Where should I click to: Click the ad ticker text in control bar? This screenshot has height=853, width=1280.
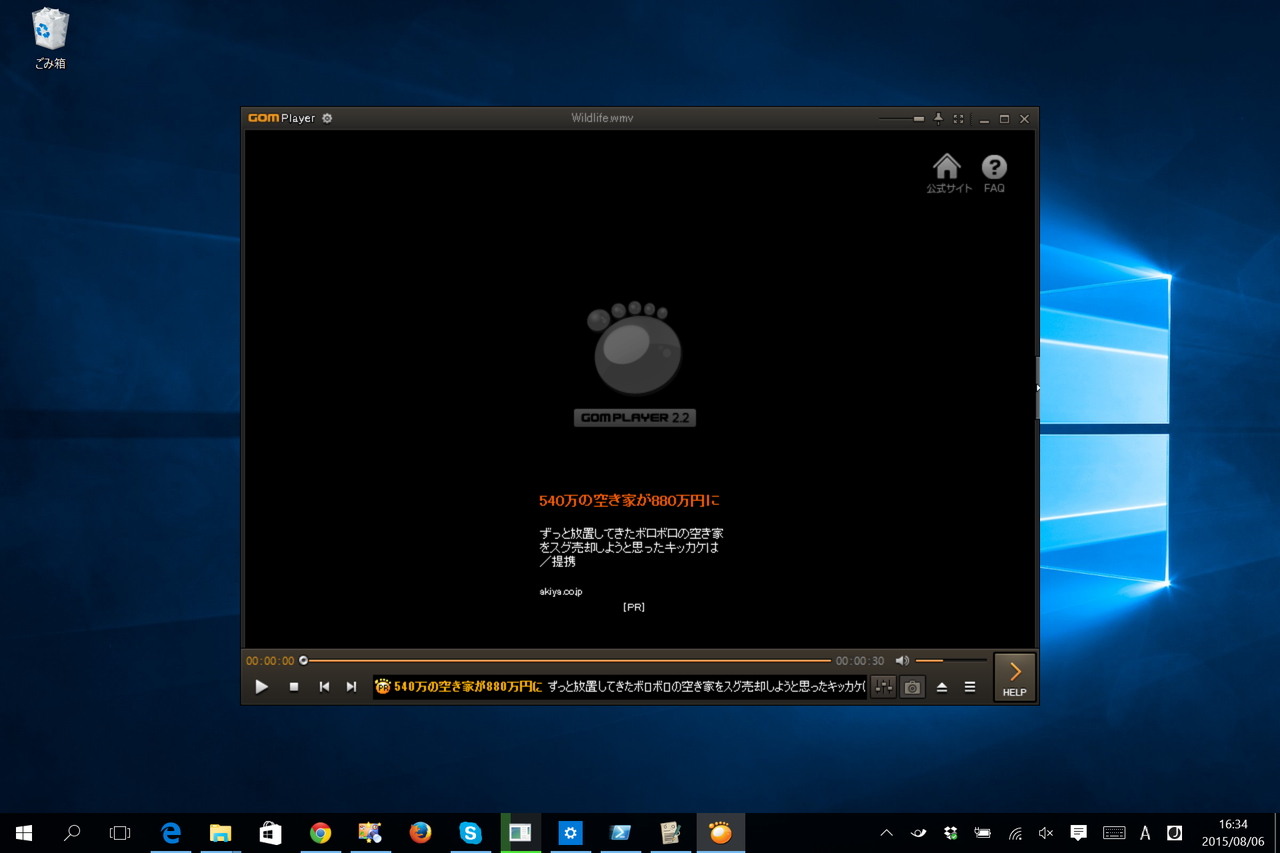click(620, 687)
